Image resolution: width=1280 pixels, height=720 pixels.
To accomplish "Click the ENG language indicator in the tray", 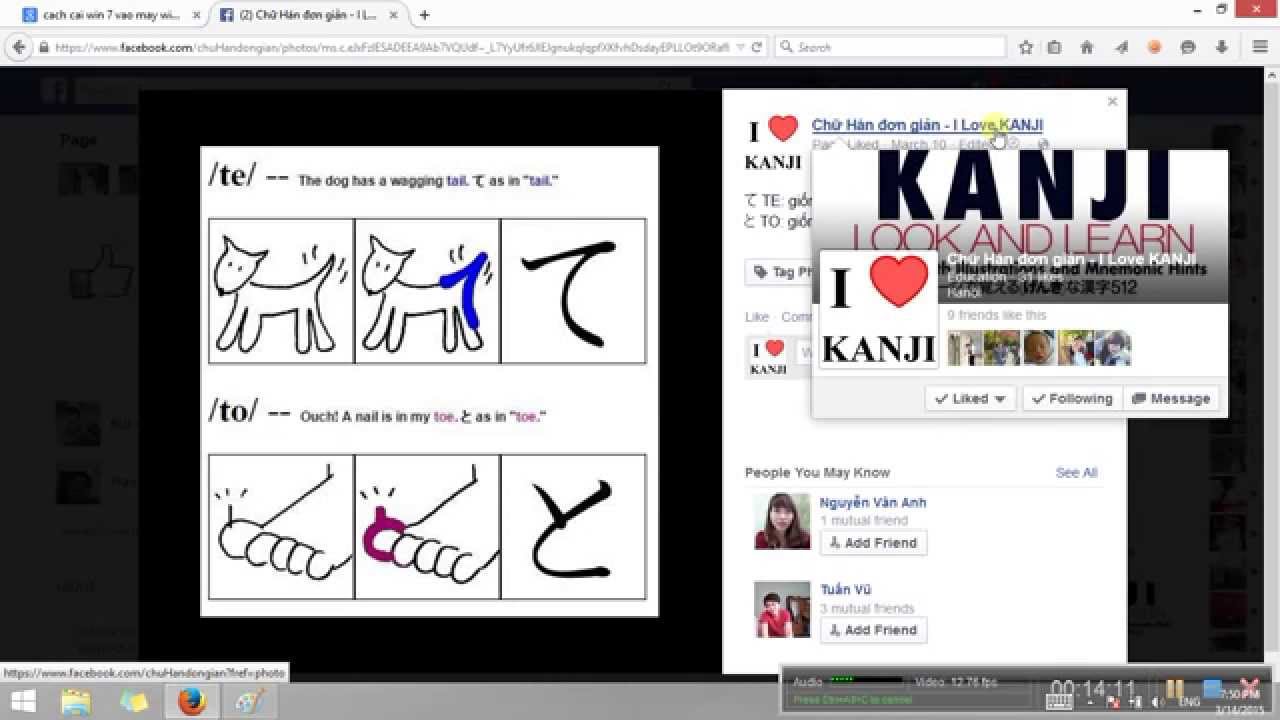I will coord(1190,702).
